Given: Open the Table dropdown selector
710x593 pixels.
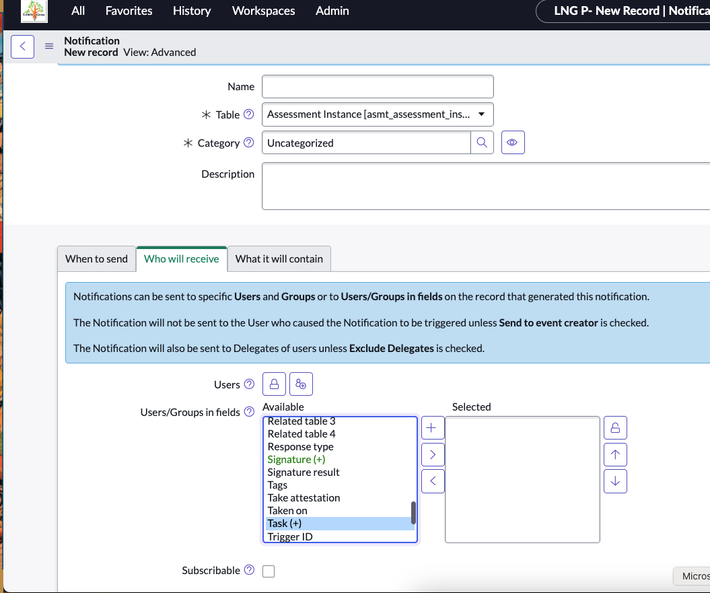Looking at the screenshot, I should coord(378,115).
